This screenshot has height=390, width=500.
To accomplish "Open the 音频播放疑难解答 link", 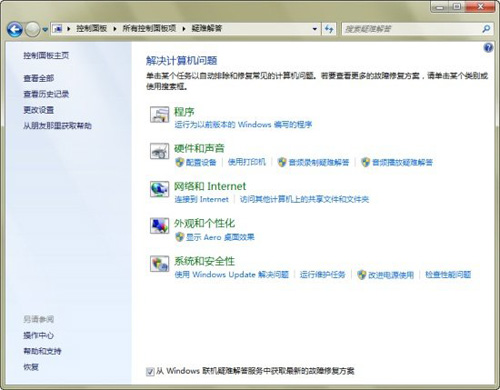I will click(x=402, y=162).
